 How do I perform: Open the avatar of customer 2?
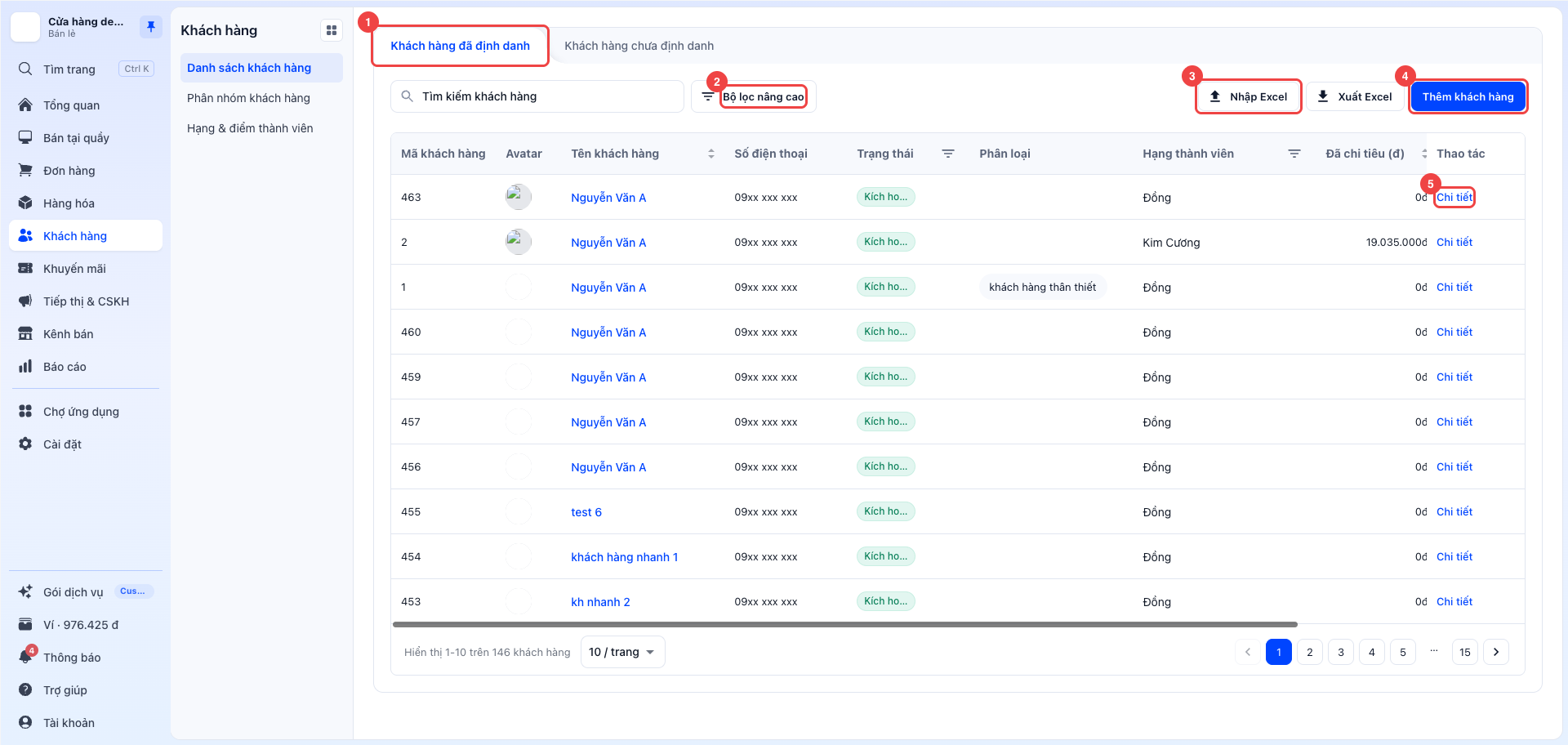pos(519,242)
